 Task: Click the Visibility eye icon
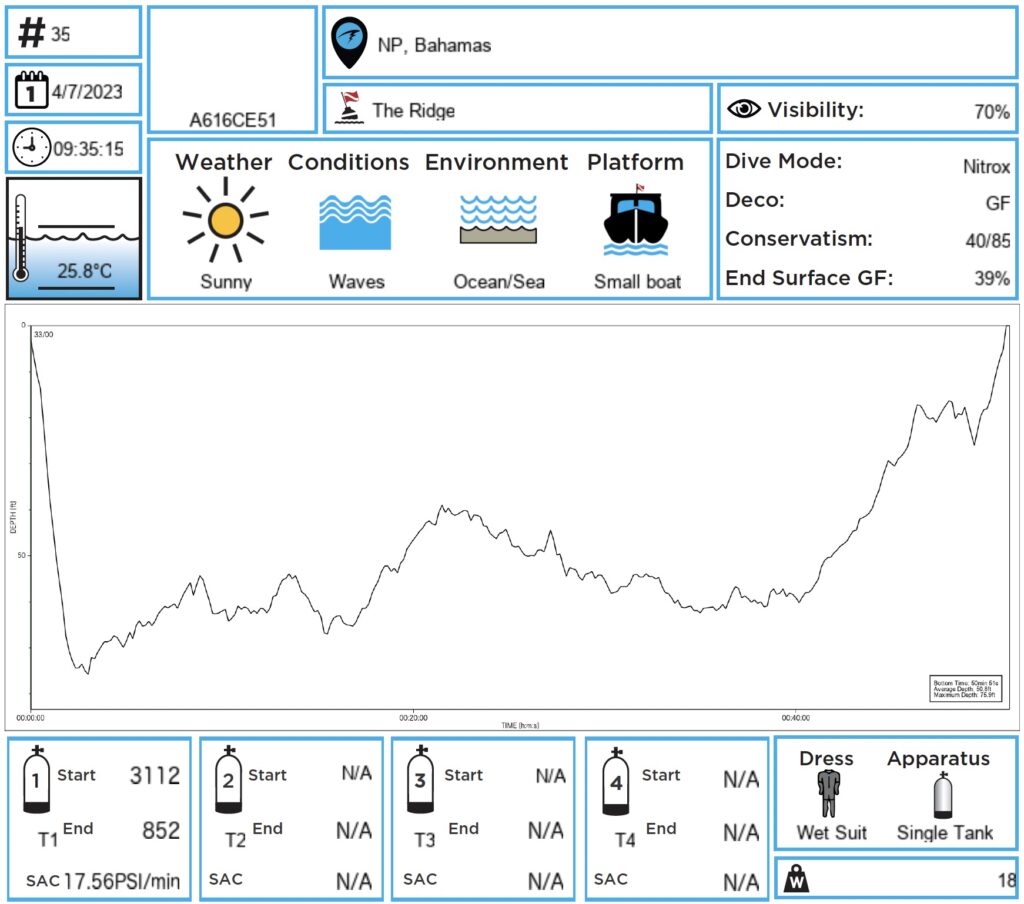click(x=744, y=110)
